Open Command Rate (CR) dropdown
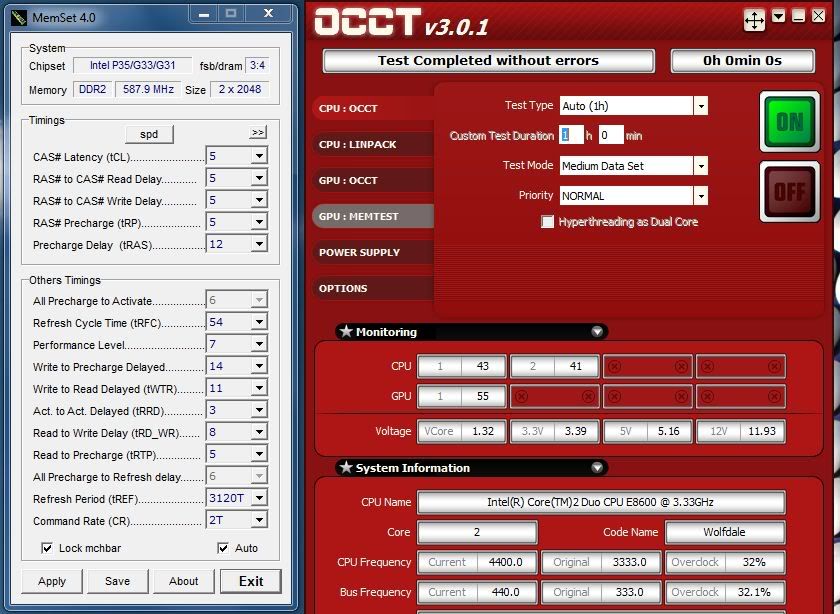 pyautogui.click(x=259, y=520)
